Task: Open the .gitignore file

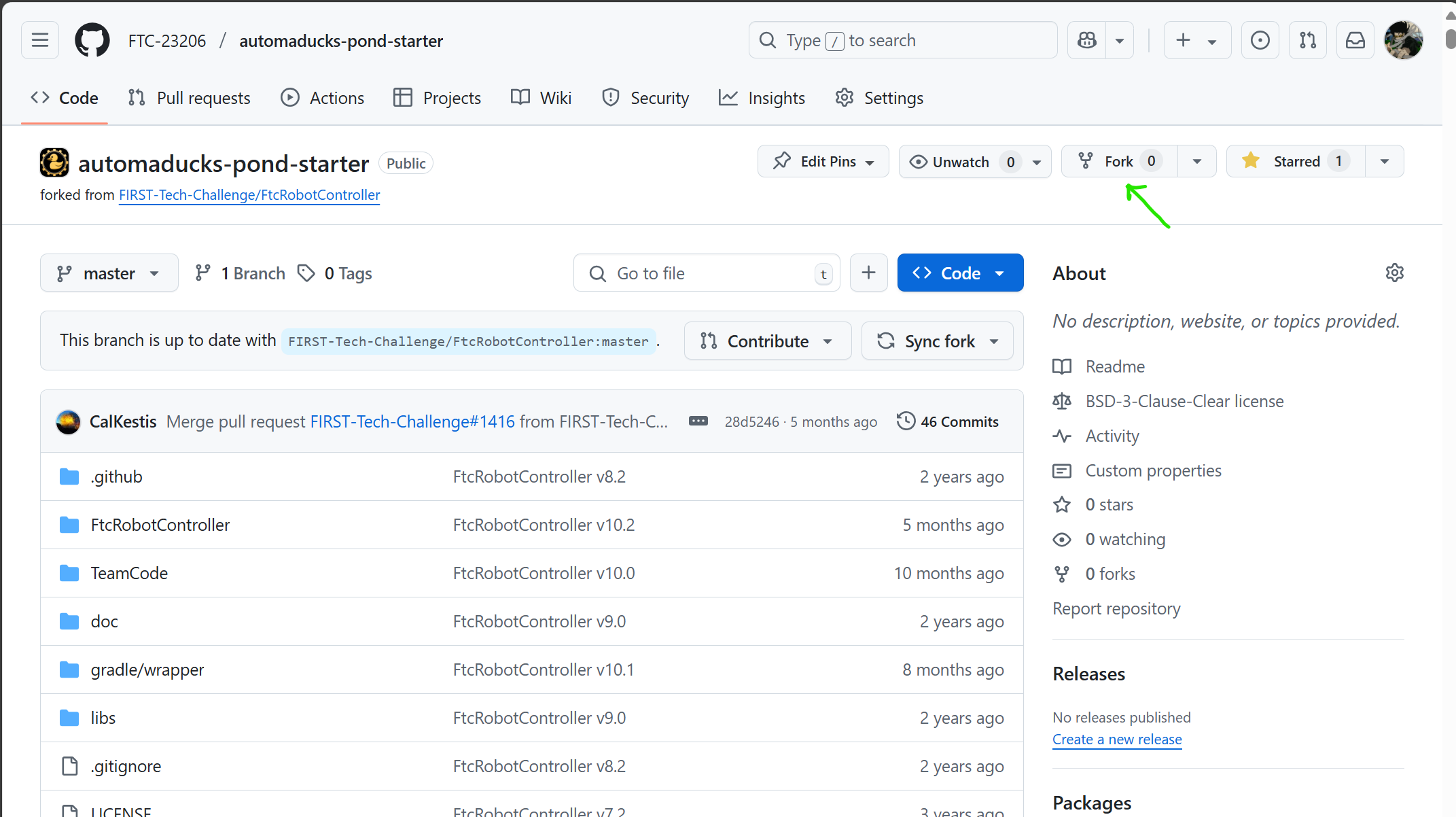Action: 126,767
